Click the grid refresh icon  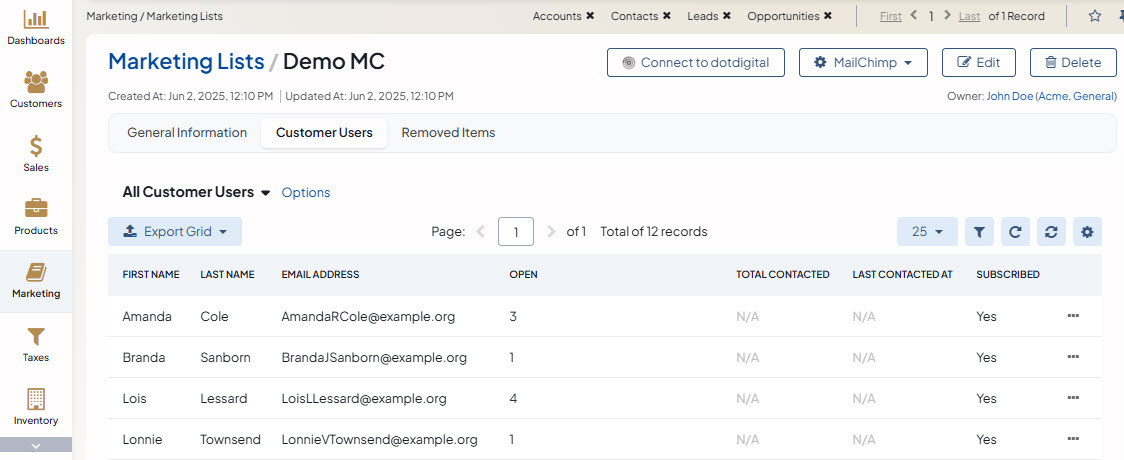pyautogui.click(x=1014, y=232)
